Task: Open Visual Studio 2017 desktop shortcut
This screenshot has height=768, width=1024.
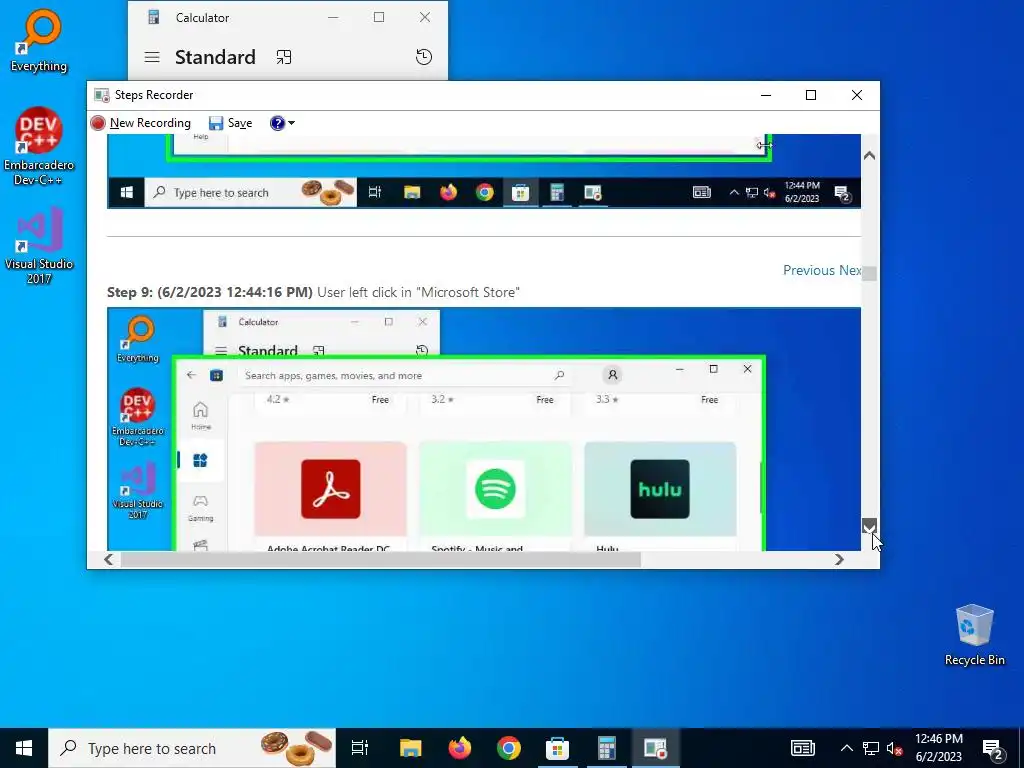Action: tap(39, 246)
